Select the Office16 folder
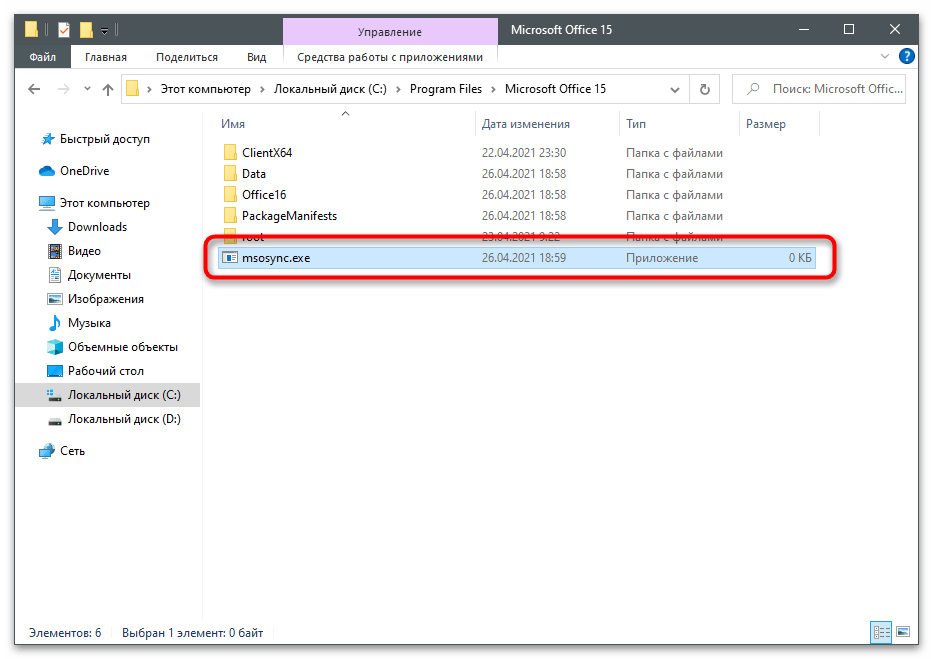 (x=264, y=195)
